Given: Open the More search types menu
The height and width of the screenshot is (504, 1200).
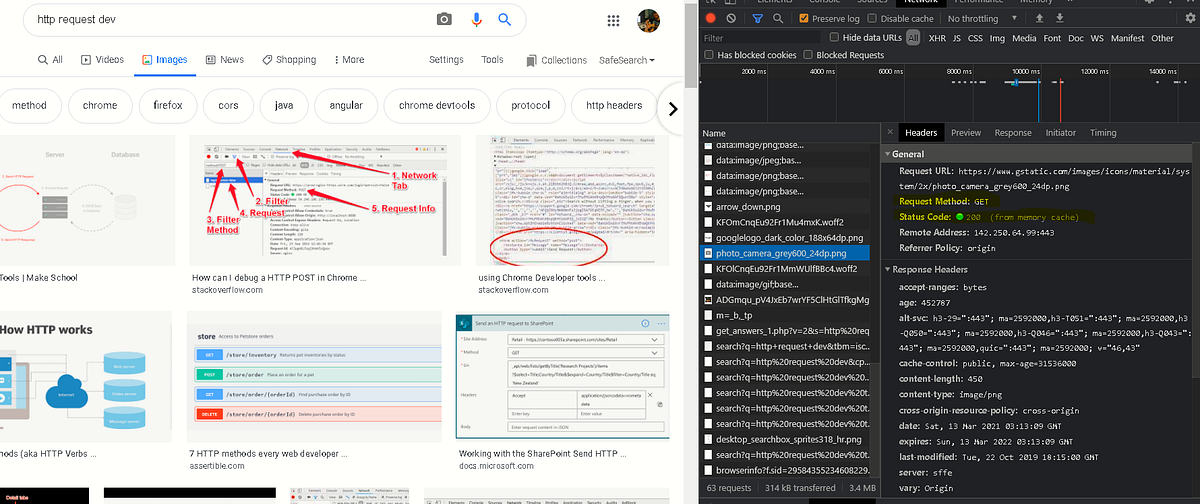Looking at the screenshot, I should pos(347,60).
